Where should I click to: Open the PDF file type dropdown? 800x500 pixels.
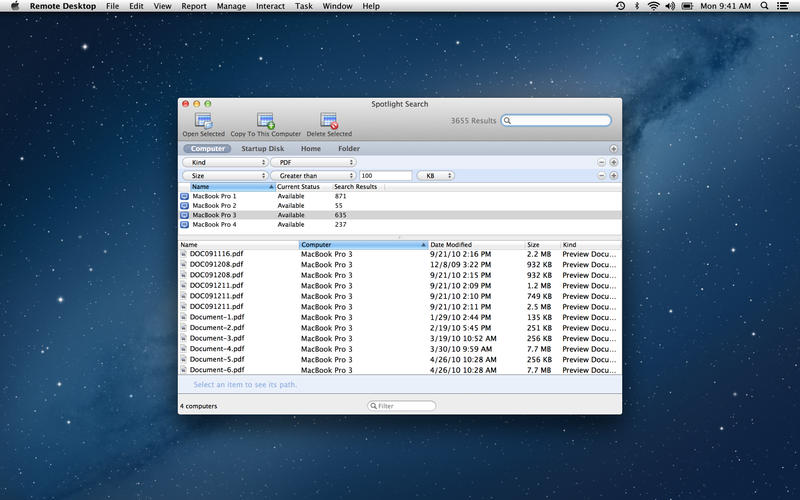pyautogui.click(x=313, y=162)
